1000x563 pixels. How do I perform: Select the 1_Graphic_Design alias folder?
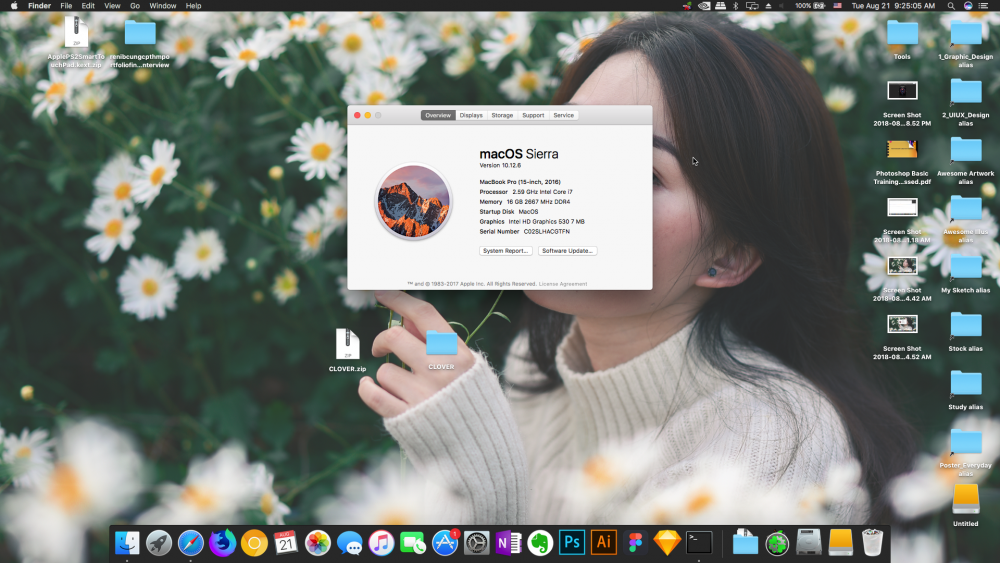coord(966,43)
